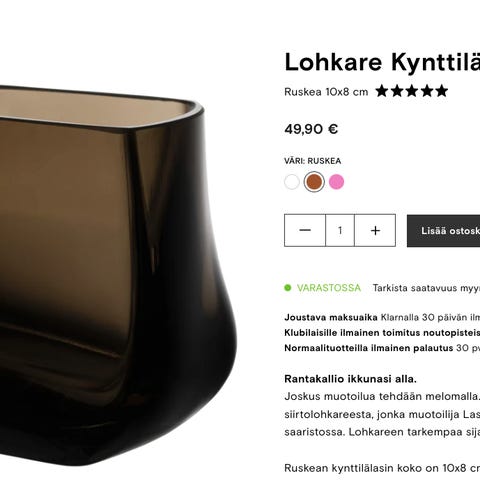
Task: Click the Joustava maksuaika Klarna info
Action: pos(382,317)
